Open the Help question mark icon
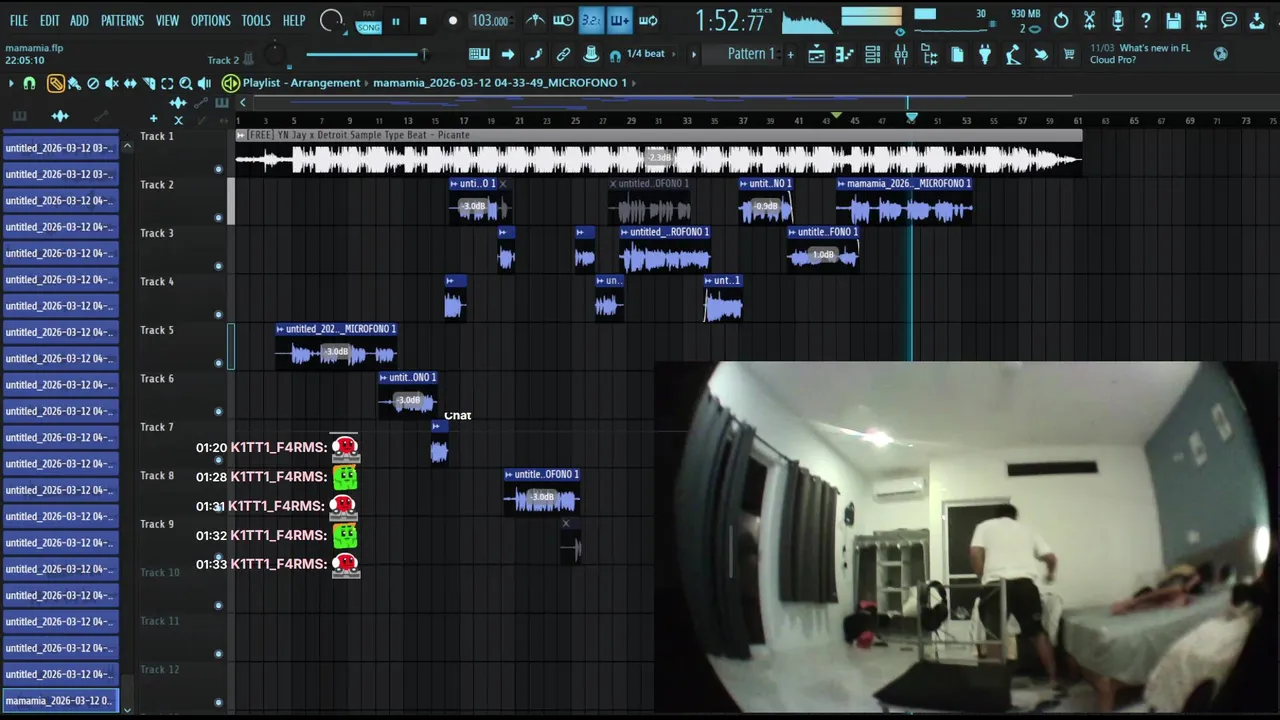The height and width of the screenshot is (720, 1280). coord(1146,21)
